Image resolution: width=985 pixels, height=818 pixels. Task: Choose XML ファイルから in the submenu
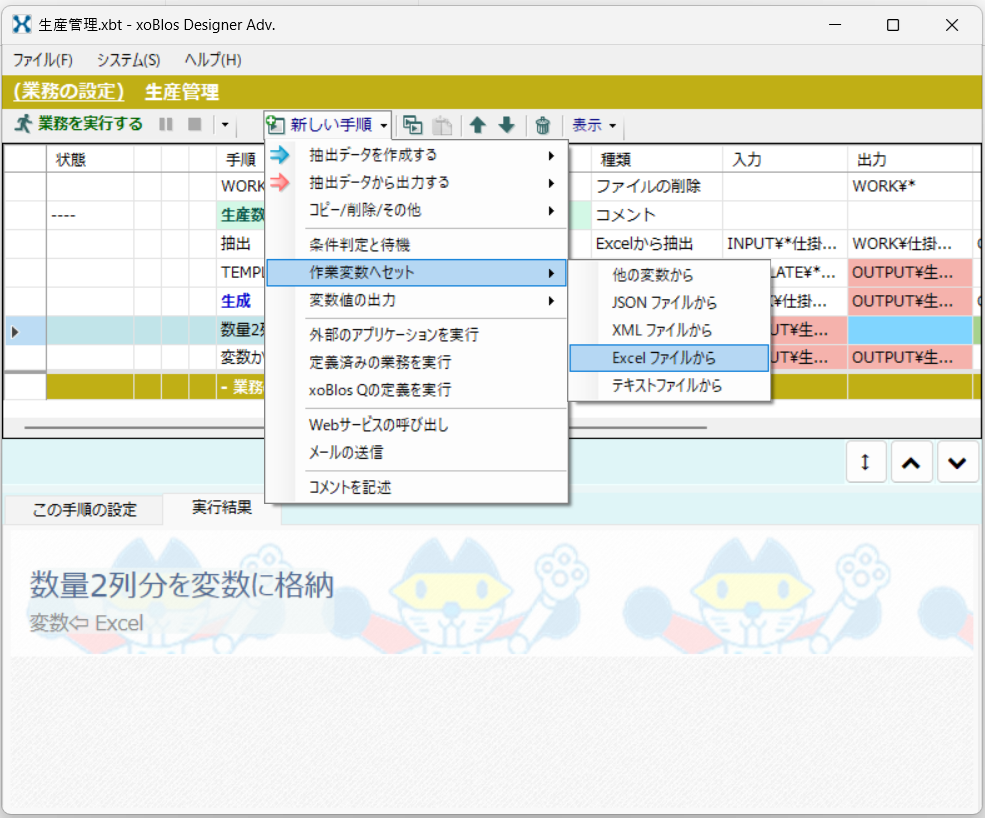669,330
